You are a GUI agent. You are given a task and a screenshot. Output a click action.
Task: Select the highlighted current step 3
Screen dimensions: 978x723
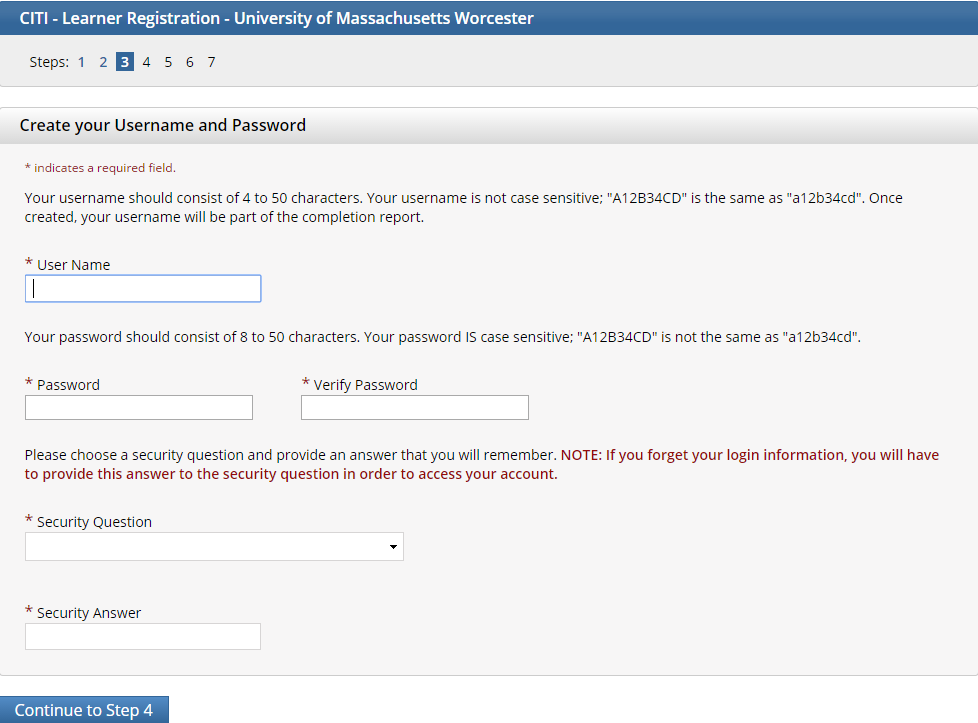click(x=124, y=62)
